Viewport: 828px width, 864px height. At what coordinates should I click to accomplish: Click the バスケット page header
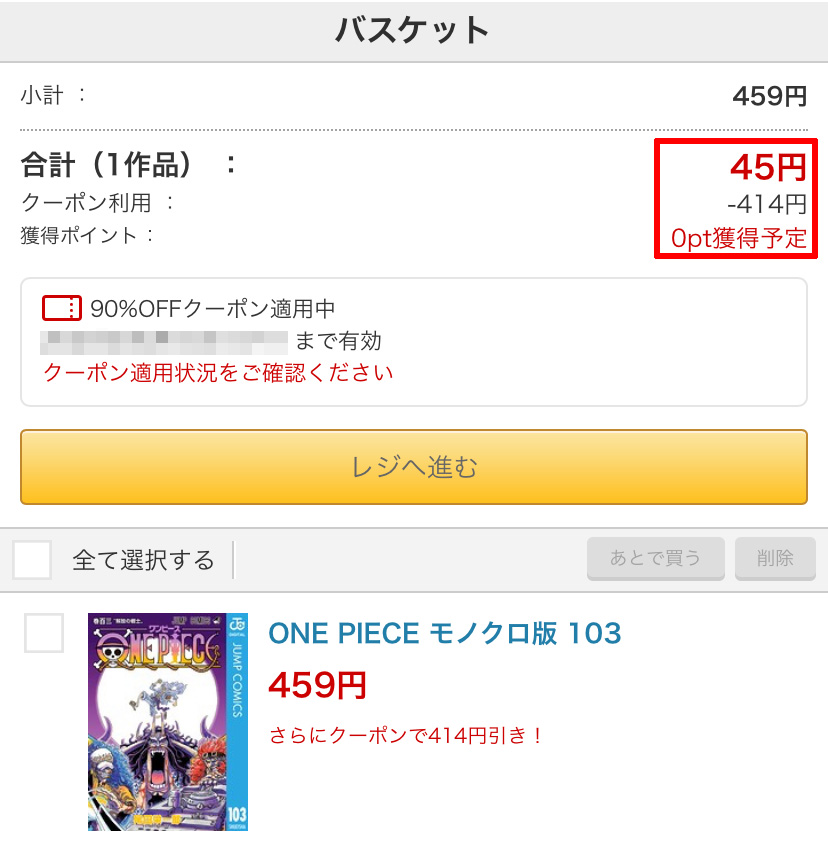point(413,30)
